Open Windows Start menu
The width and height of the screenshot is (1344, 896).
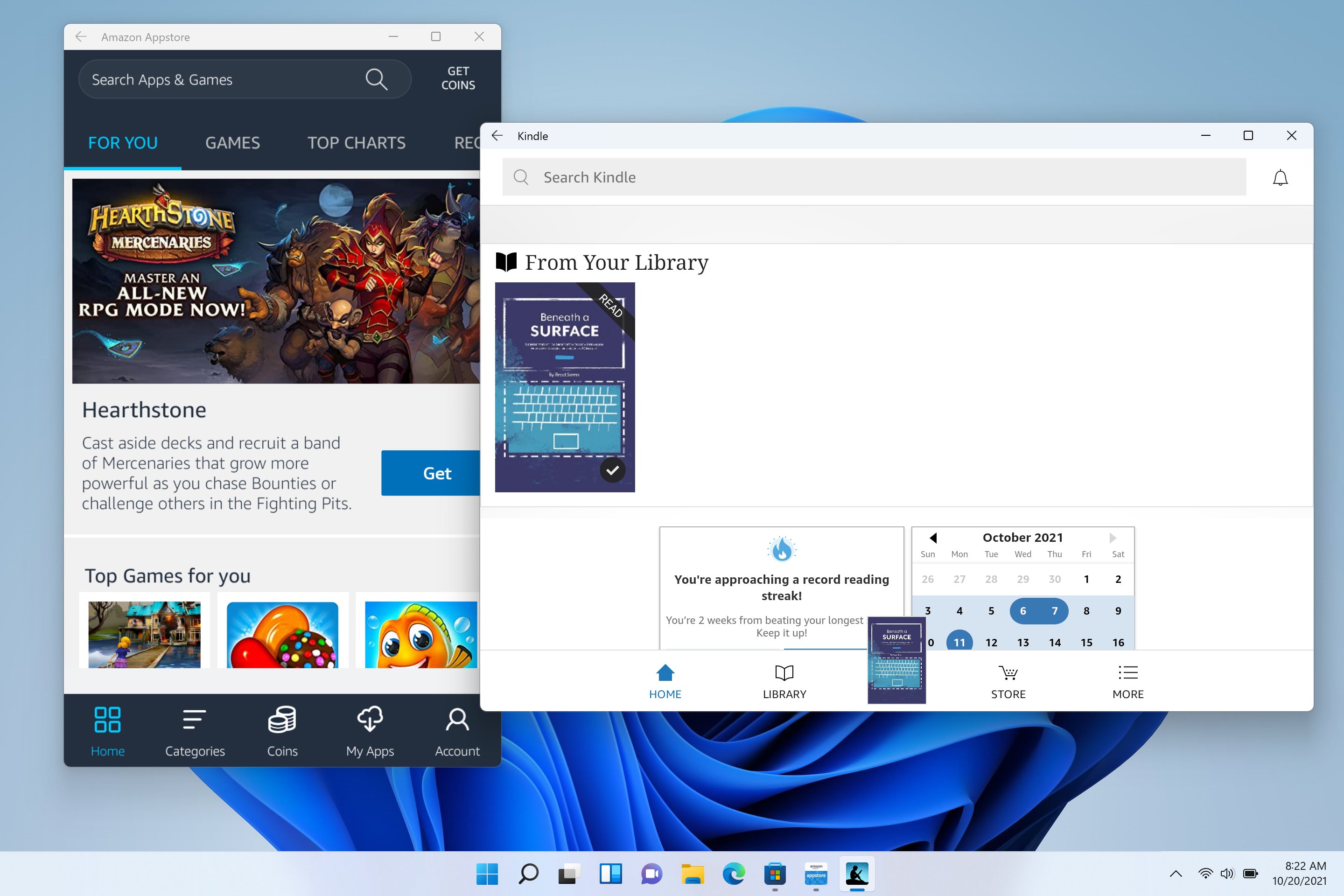tap(487, 873)
